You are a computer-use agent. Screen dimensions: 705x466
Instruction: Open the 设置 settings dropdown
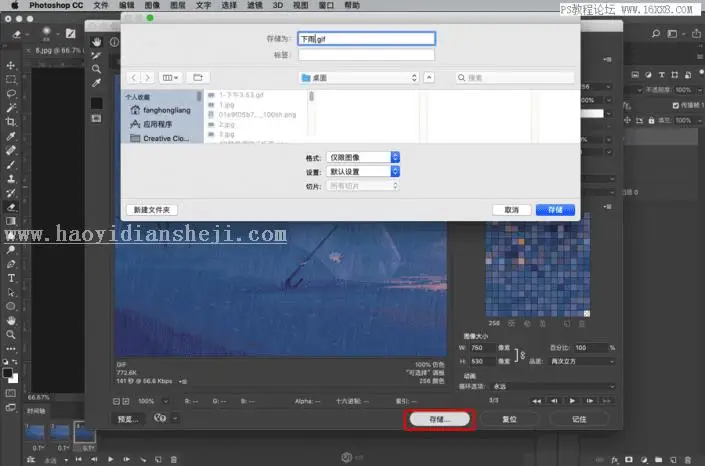[363, 171]
